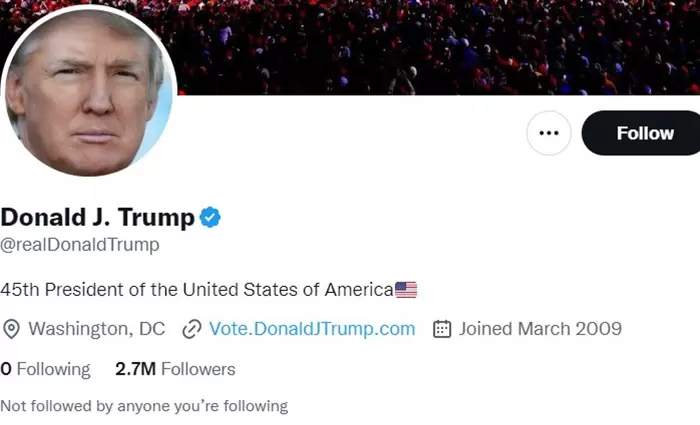Click the bio text about 45th President
The width and height of the screenshot is (700, 425).
(x=196, y=290)
